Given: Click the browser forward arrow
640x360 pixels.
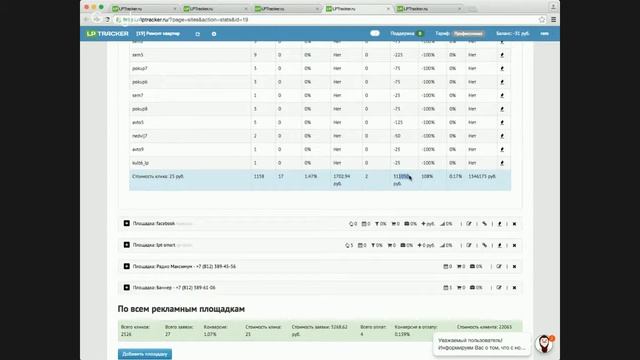Looking at the screenshot, I should [x=96, y=19].
